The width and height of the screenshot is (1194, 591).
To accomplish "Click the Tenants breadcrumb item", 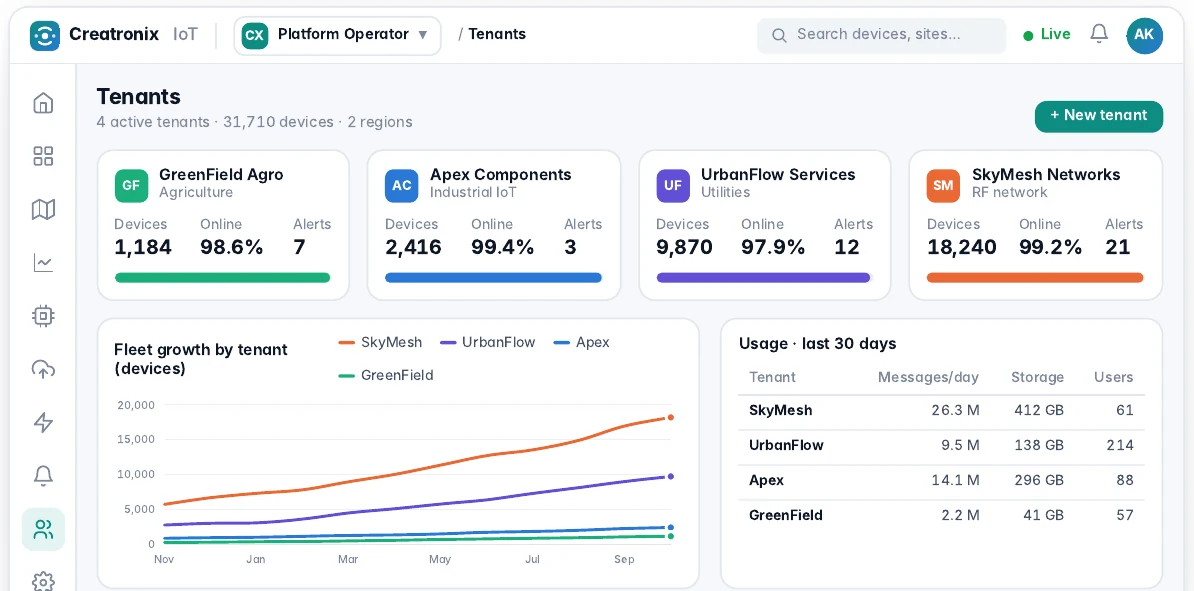I will point(496,34).
